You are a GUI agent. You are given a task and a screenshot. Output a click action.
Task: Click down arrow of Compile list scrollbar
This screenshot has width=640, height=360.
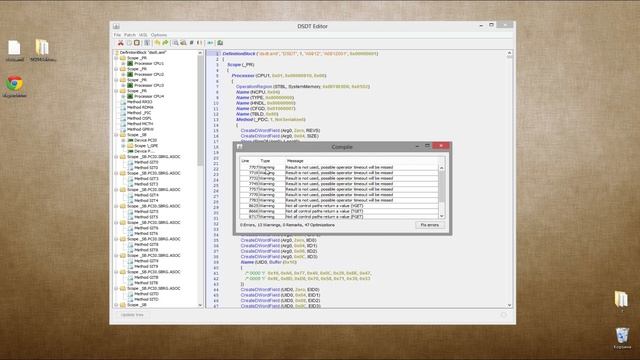pos(442,216)
